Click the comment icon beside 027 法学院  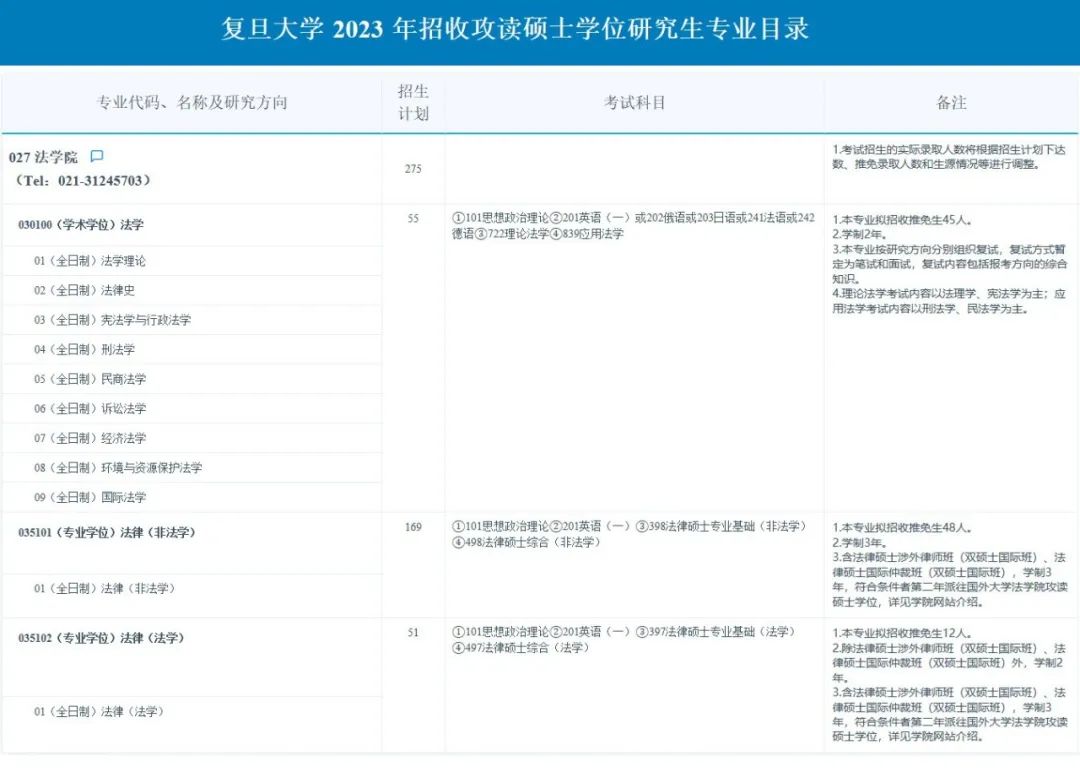point(97,157)
